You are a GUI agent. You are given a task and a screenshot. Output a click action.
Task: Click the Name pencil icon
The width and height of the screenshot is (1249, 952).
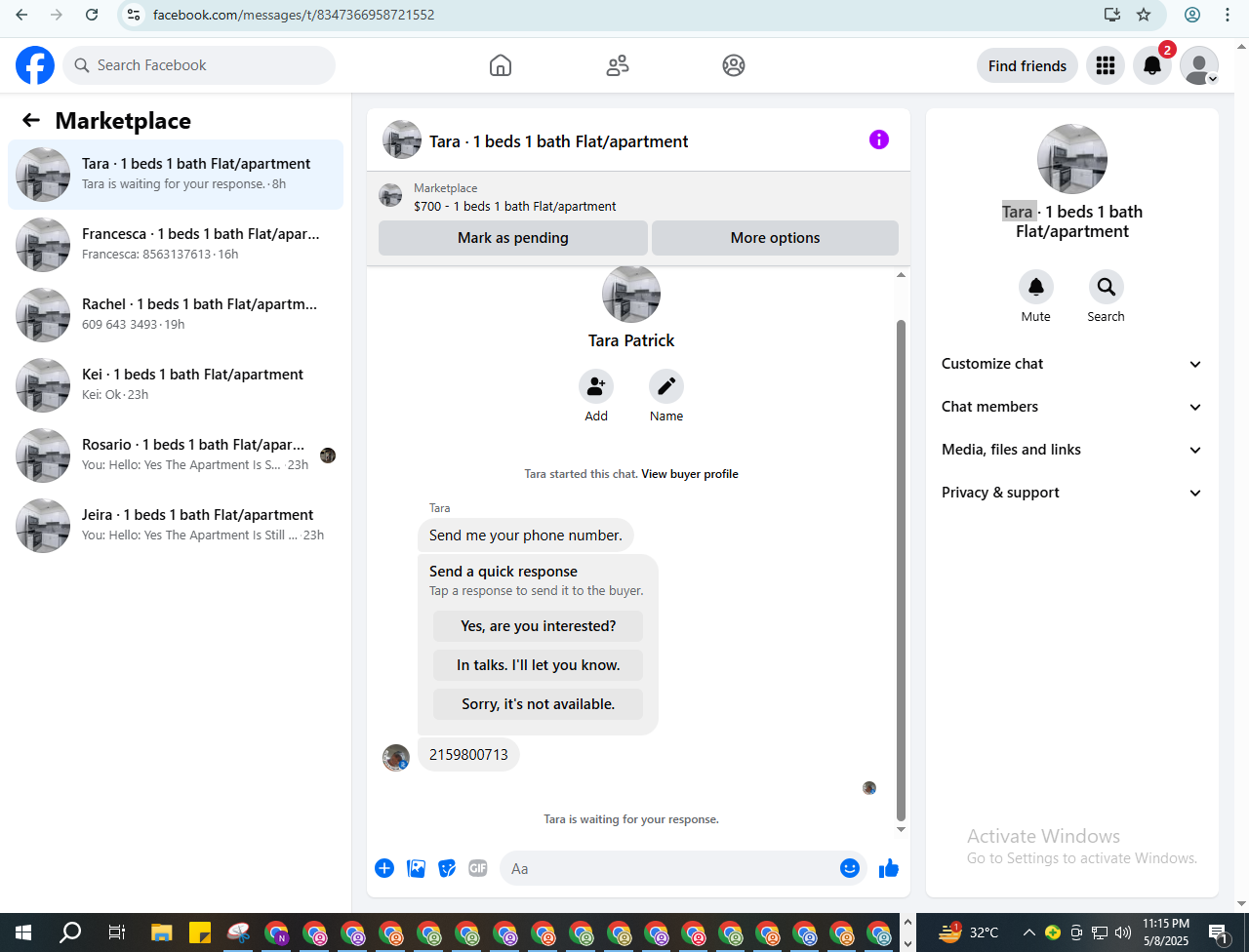666,386
